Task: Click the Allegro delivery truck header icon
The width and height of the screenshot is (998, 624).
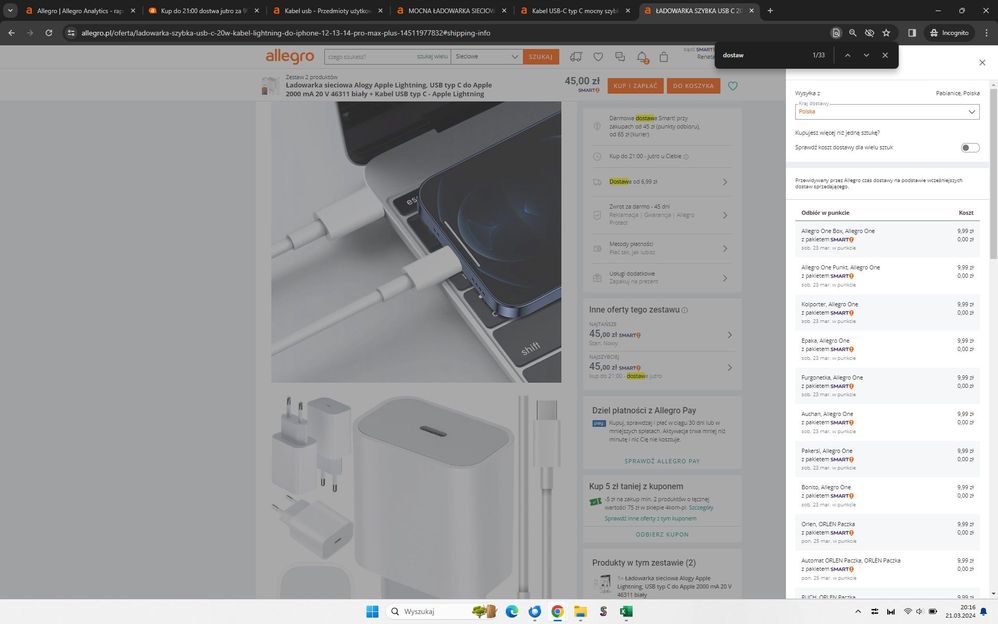Action: point(576,57)
